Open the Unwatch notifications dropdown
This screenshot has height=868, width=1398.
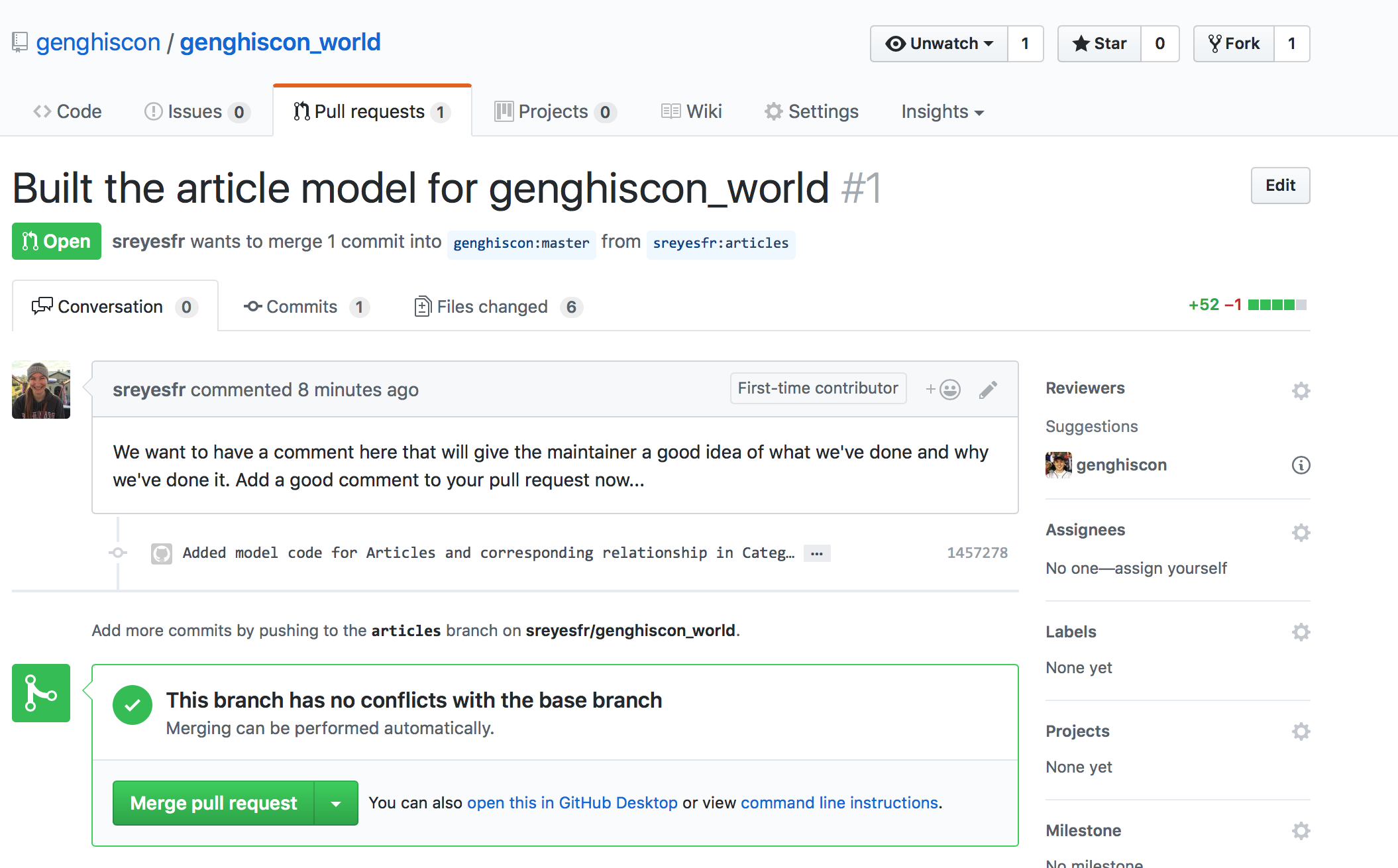[x=940, y=44]
